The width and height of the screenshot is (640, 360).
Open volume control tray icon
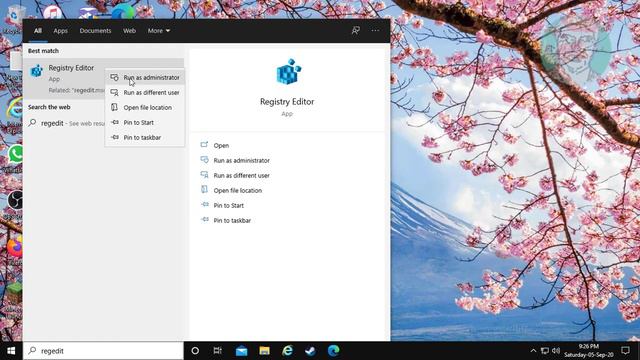556,351
